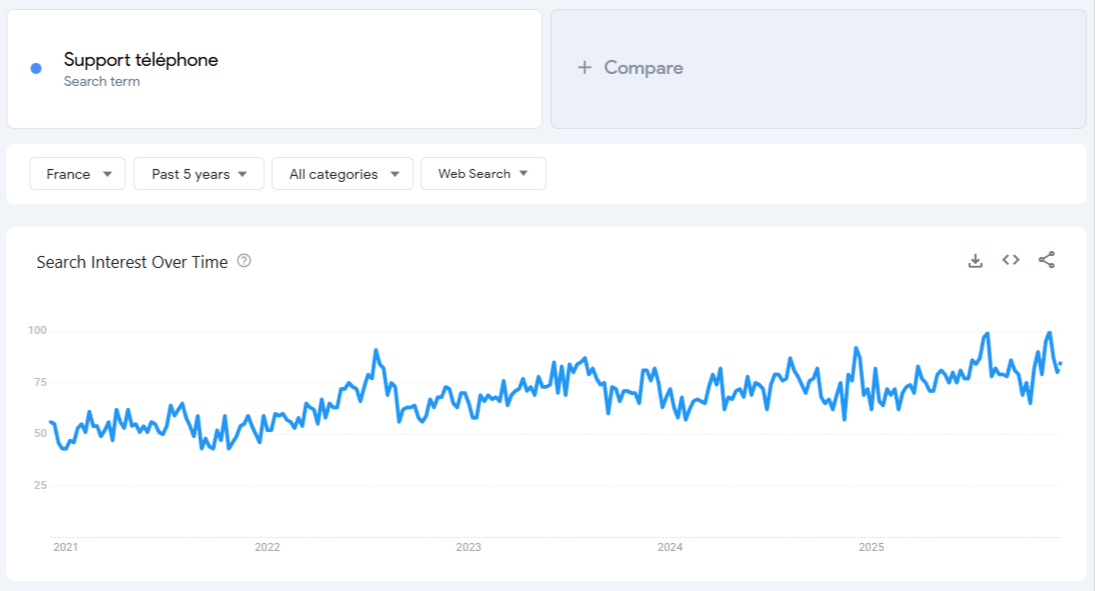
Task: Select the download arrow icon above the chart
Action: pos(975,260)
